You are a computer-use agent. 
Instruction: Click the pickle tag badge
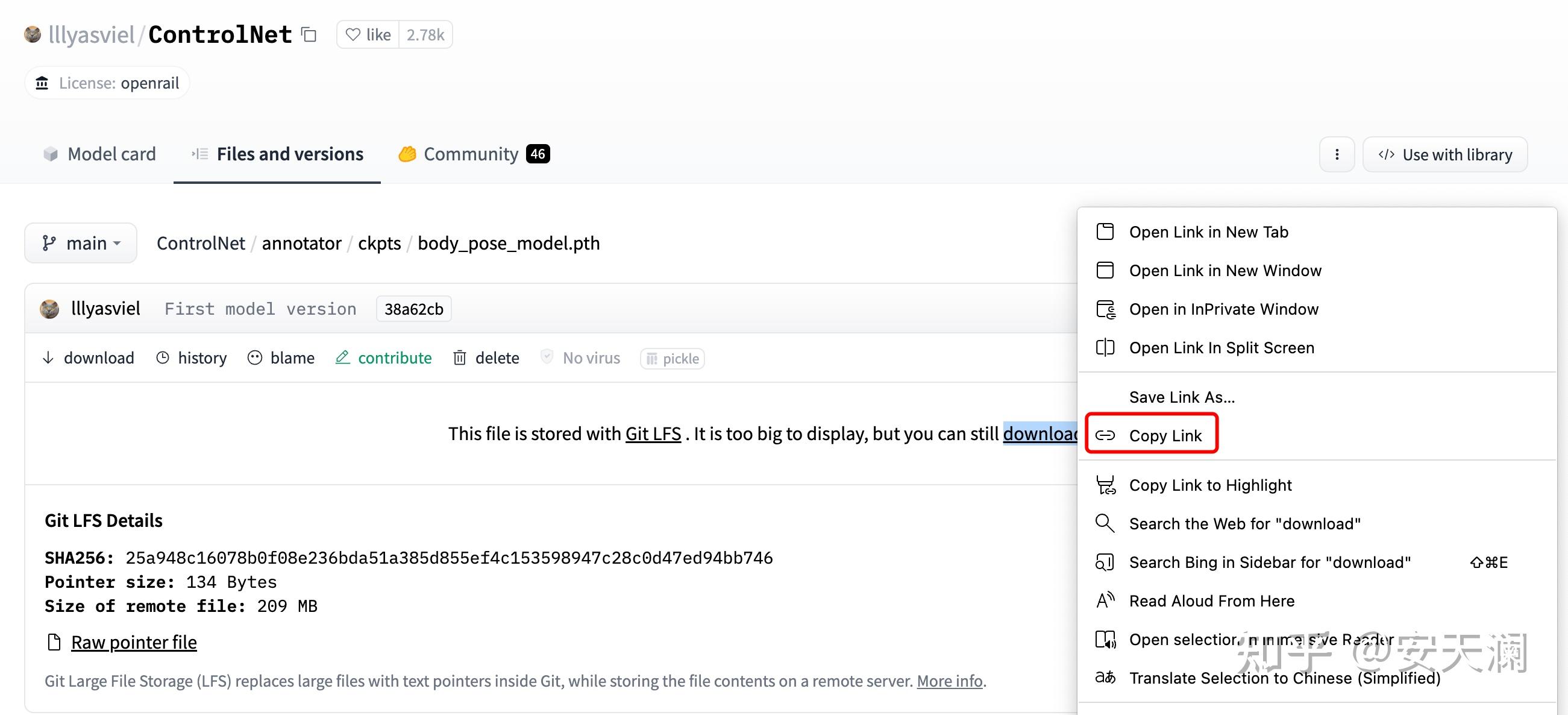click(x=672, y=359)
